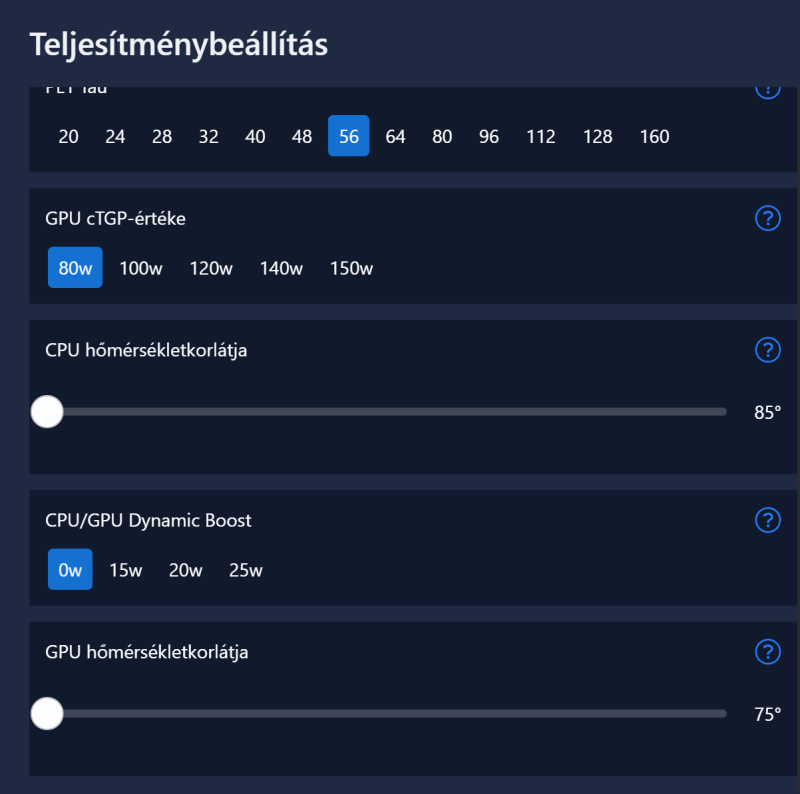The width and height of the screenshot is (800, 794).
Task: Open help for GPU cTGP-értéke
Action: [x=767, y=218]
